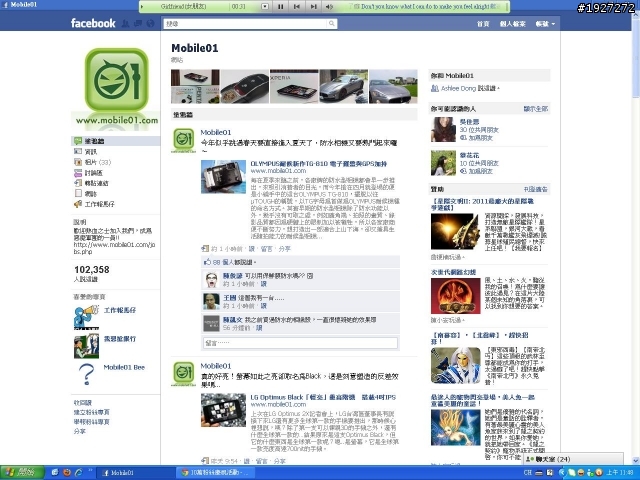640x480 pixels.
Task: Click the Mobile01 avatar on LG post
Action: [x=184, y=373]
